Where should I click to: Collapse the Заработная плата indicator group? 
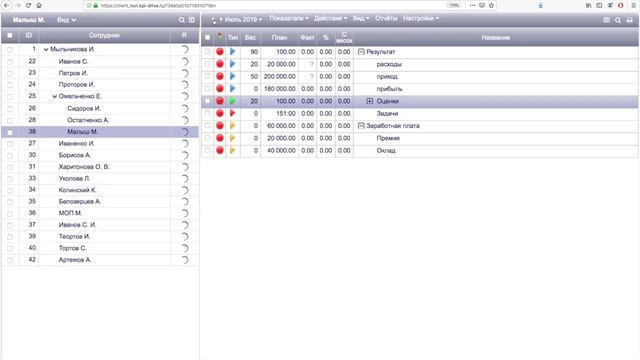pos(361,126)
